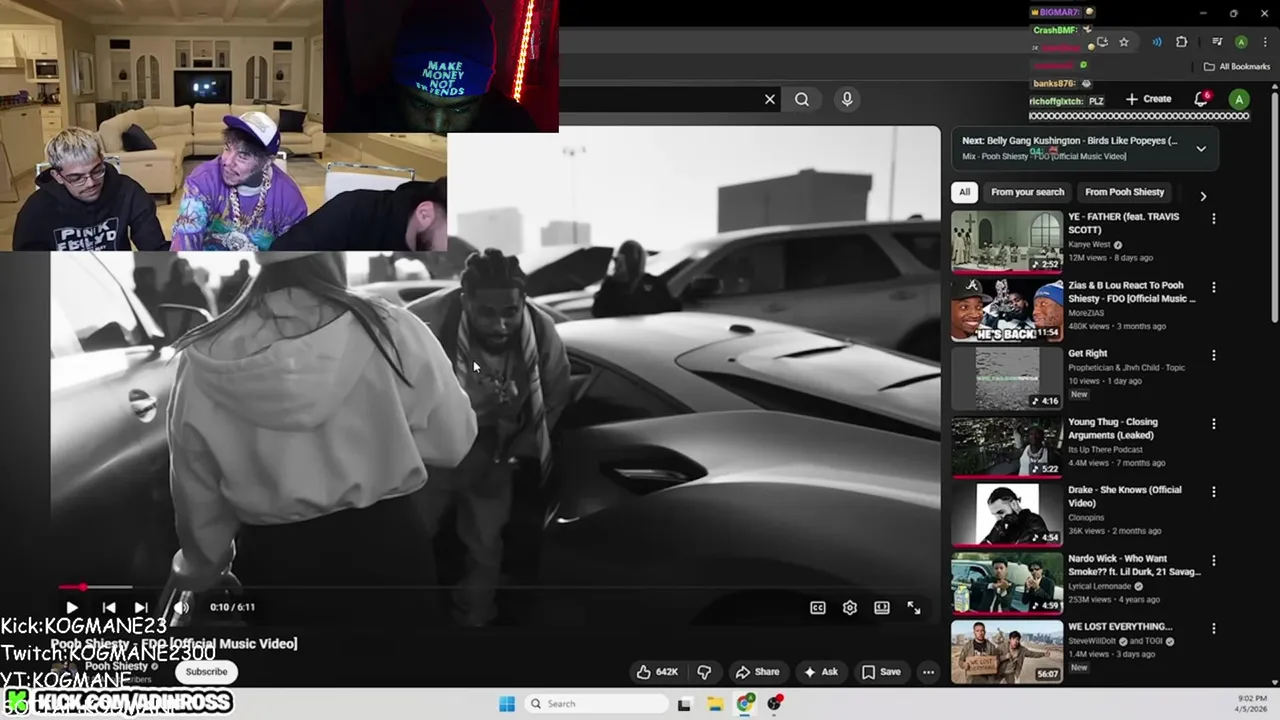Skip to next video in the mix

tap(141, 607)
